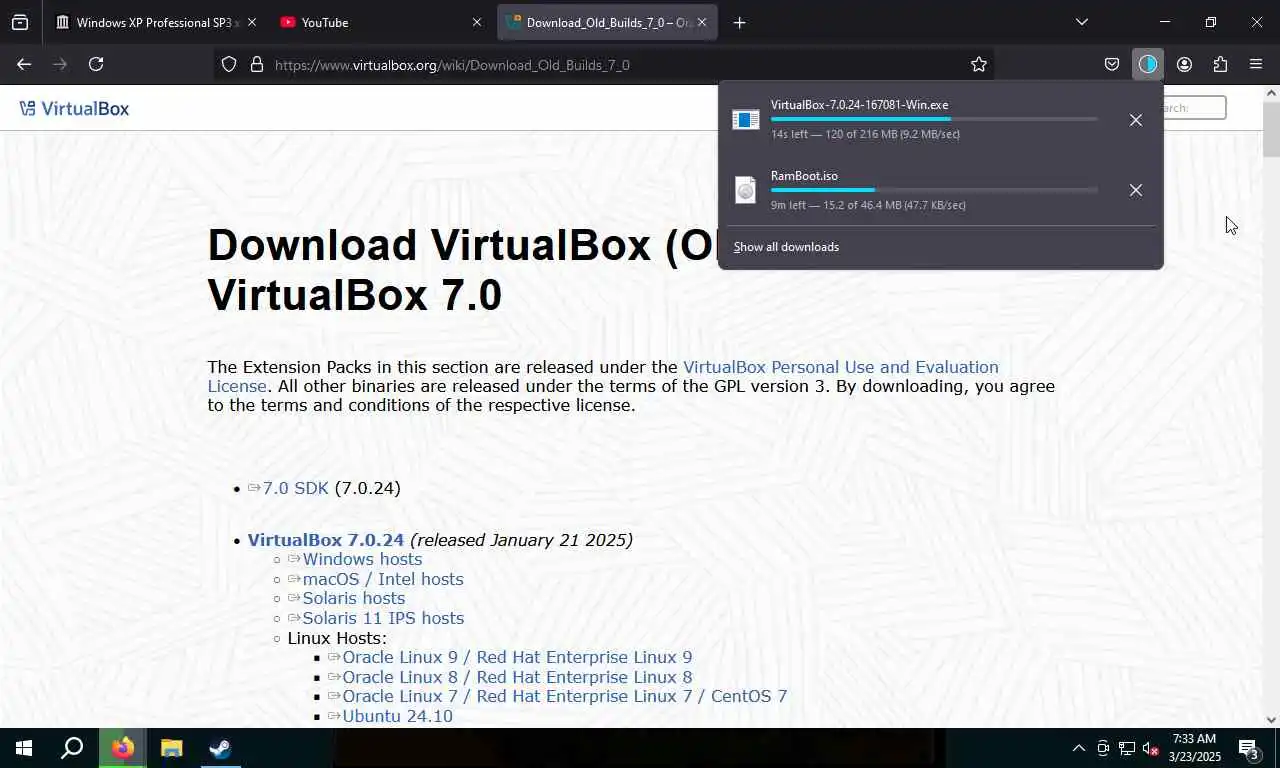Image resolution: width=1280 pixels, height=768 pixels.
Task: Toggle the downloads panel toolbar button
Action: [1148, 64]
